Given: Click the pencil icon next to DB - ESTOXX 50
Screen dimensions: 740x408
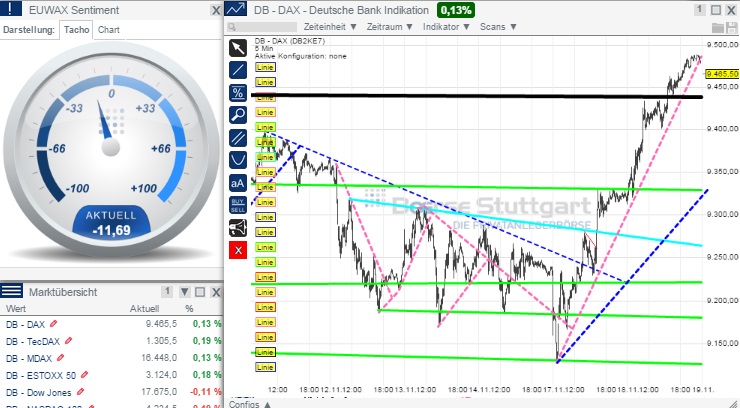Looking at the screenshot, I should pos(84,375).
